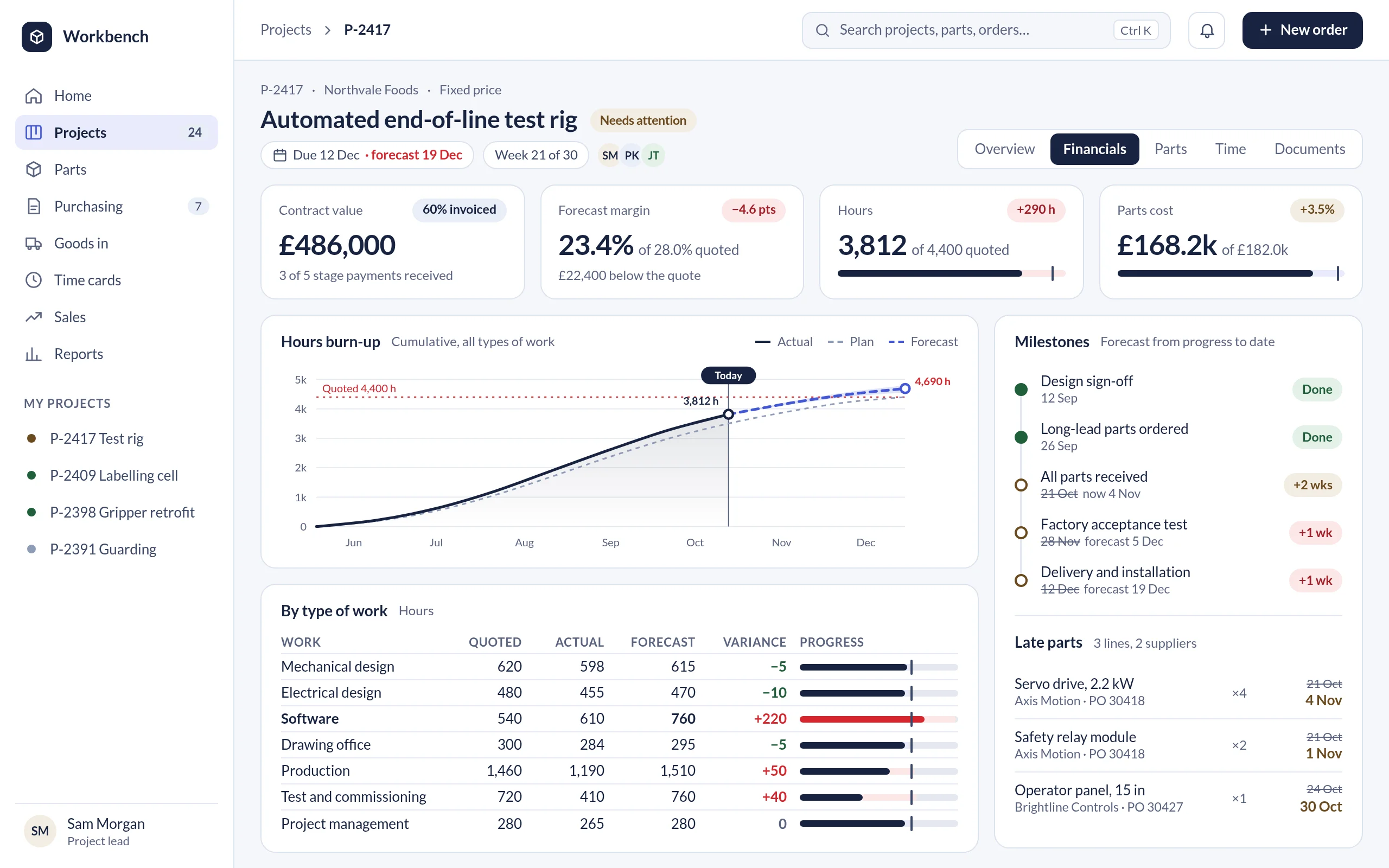Click the Northvale Foods client name

[x=371, y=90]
